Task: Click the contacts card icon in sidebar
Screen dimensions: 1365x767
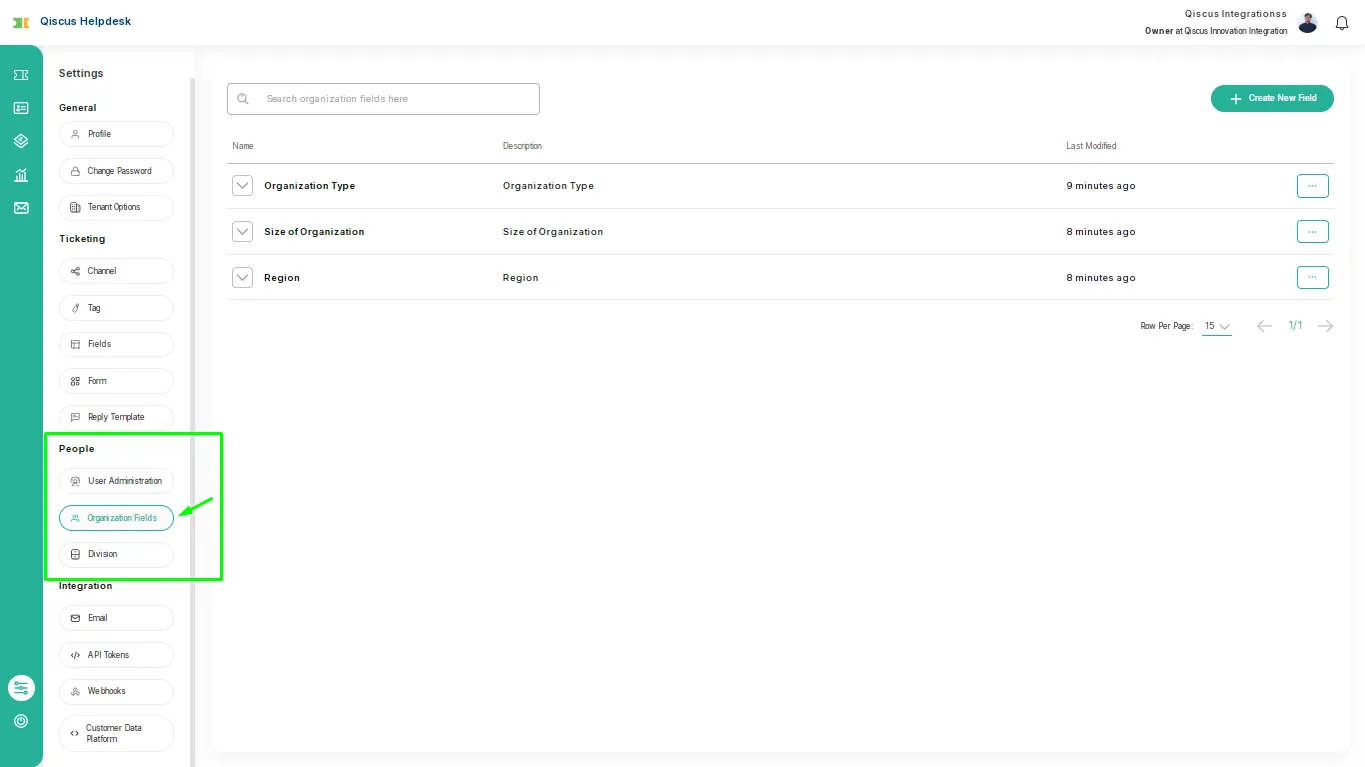Action: point(21,108)
